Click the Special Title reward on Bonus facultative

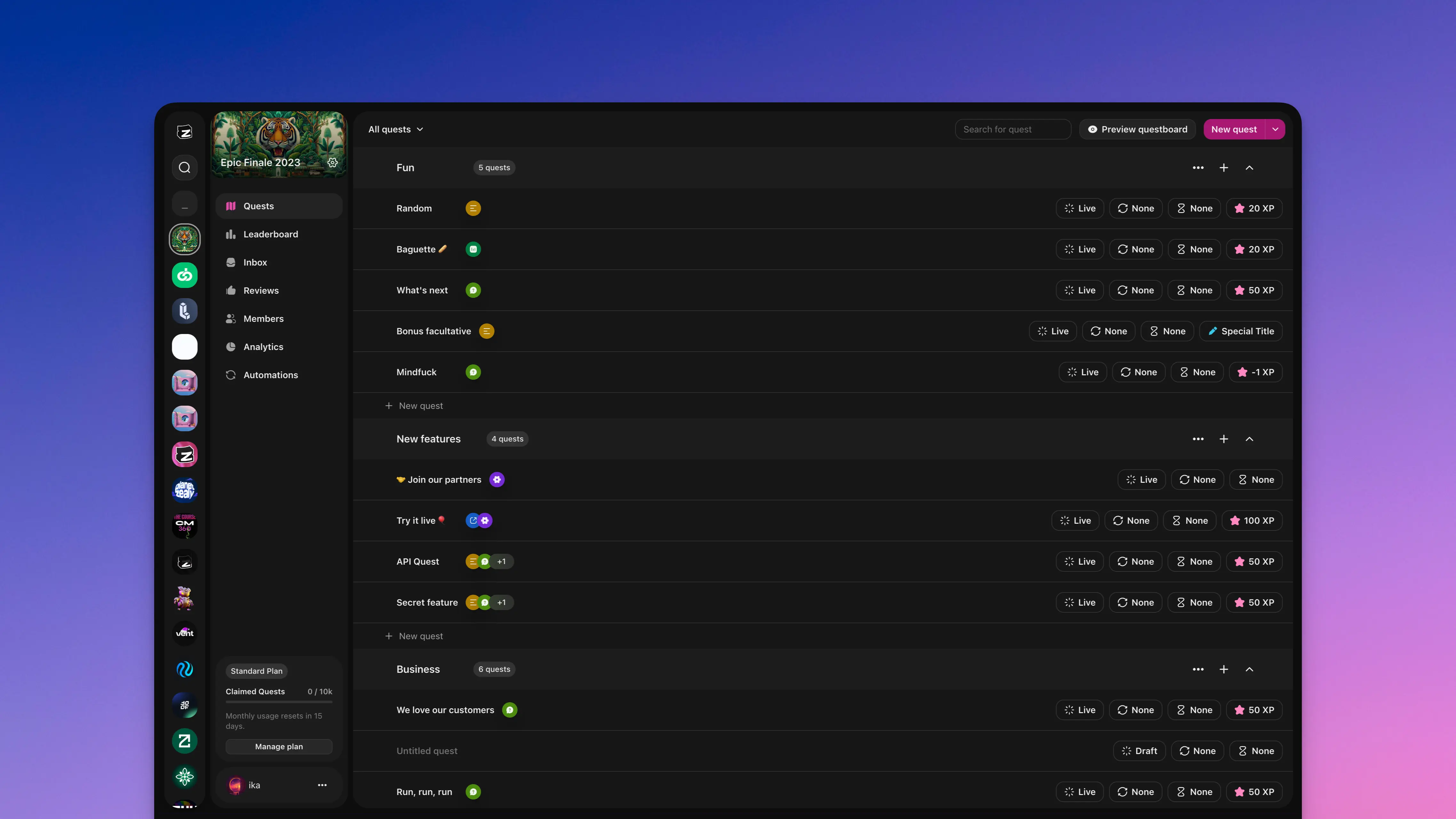[1241, 331]
